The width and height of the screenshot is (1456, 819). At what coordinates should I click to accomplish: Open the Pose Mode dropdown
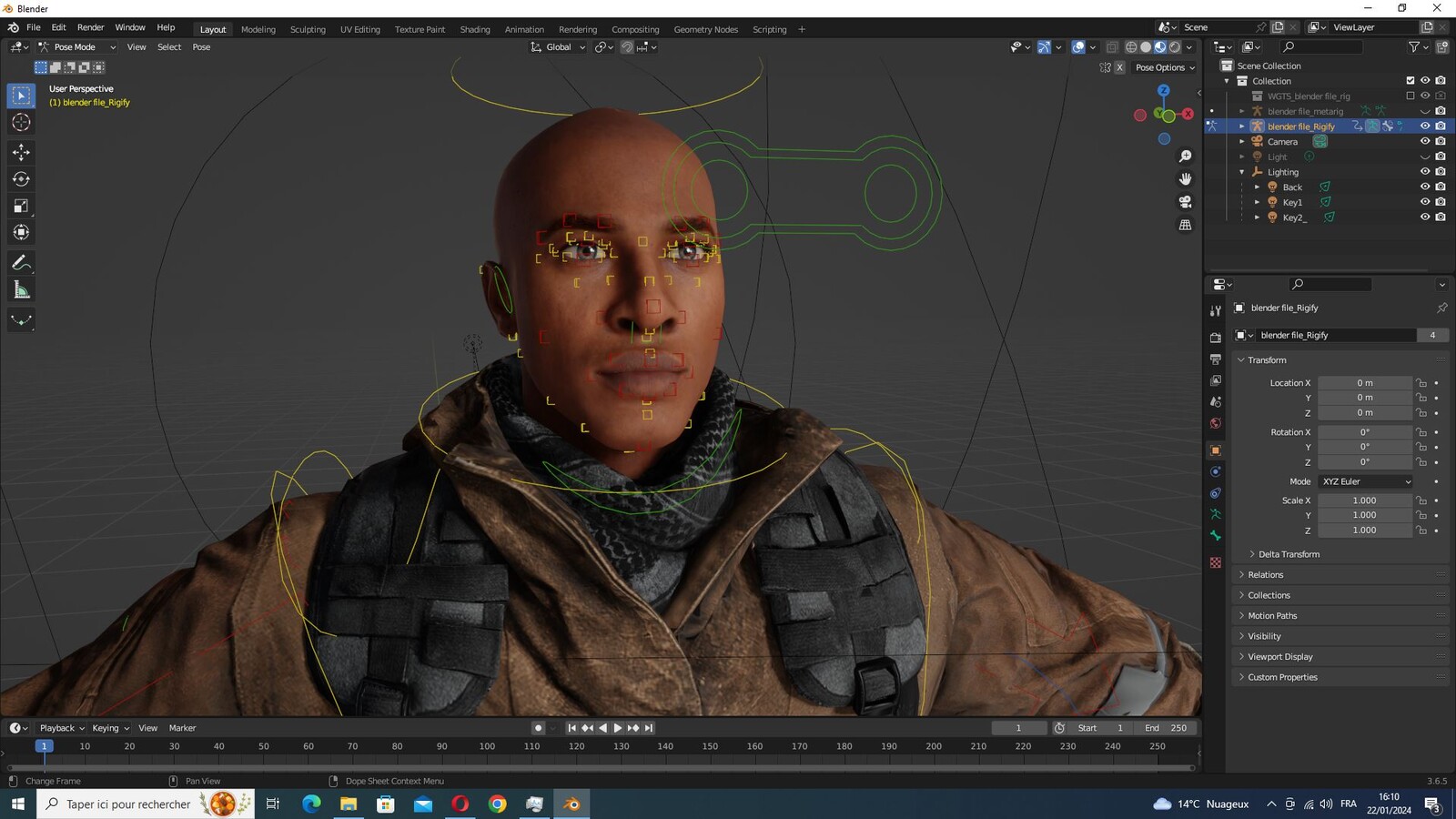point(77,47)
